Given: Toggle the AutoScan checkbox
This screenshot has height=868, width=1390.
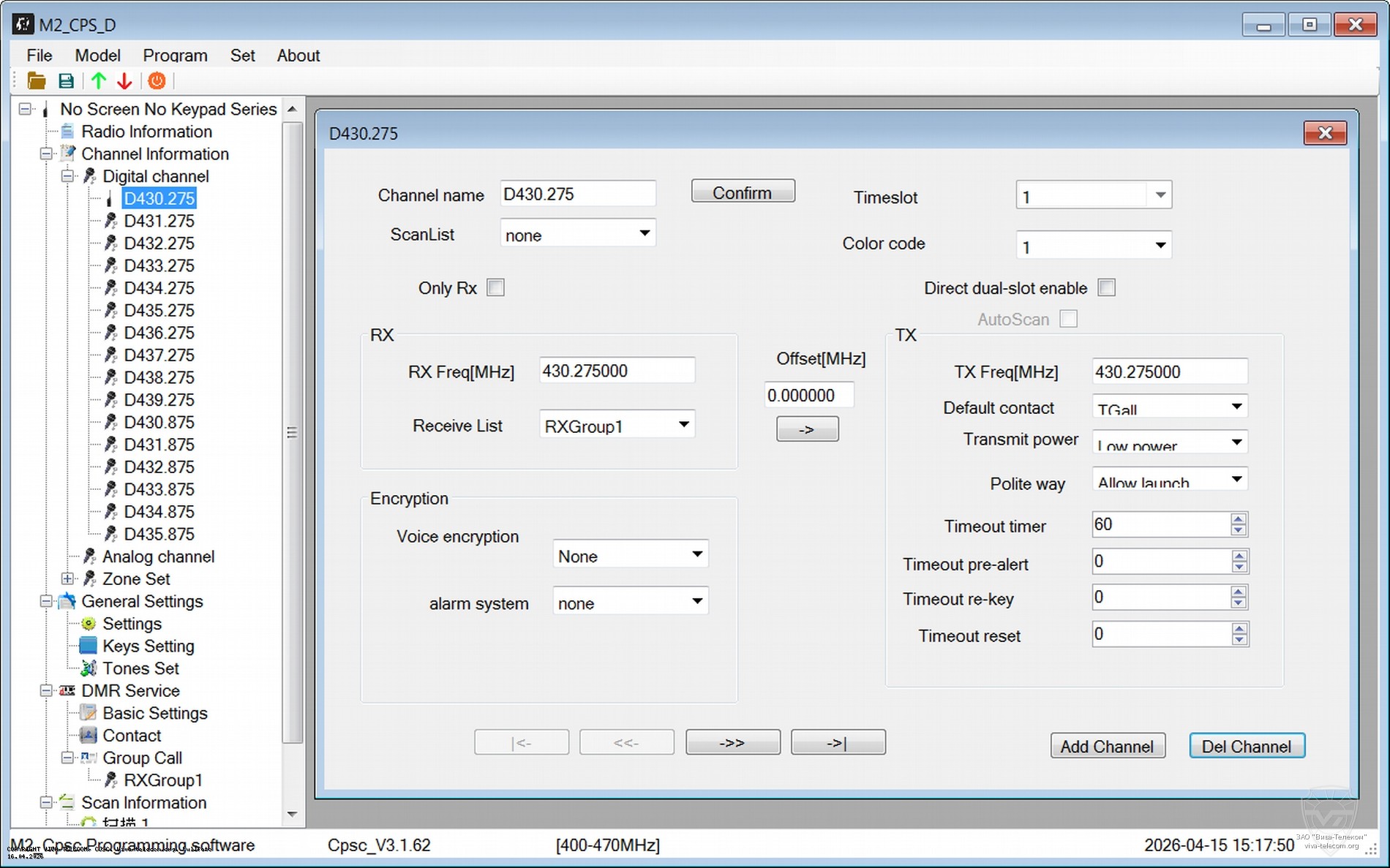Looking at the screenshot, I should (1068, 319).
